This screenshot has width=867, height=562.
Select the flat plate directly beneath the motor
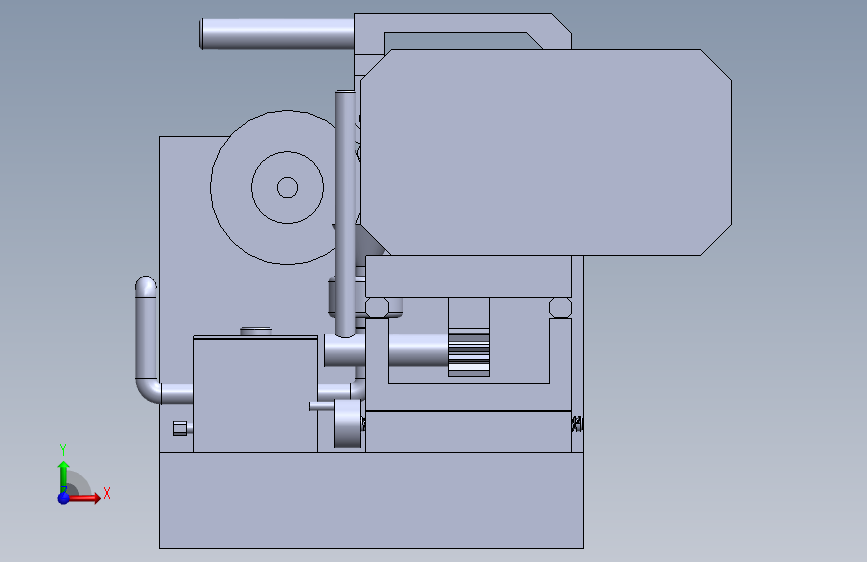[x=468, y=277]
